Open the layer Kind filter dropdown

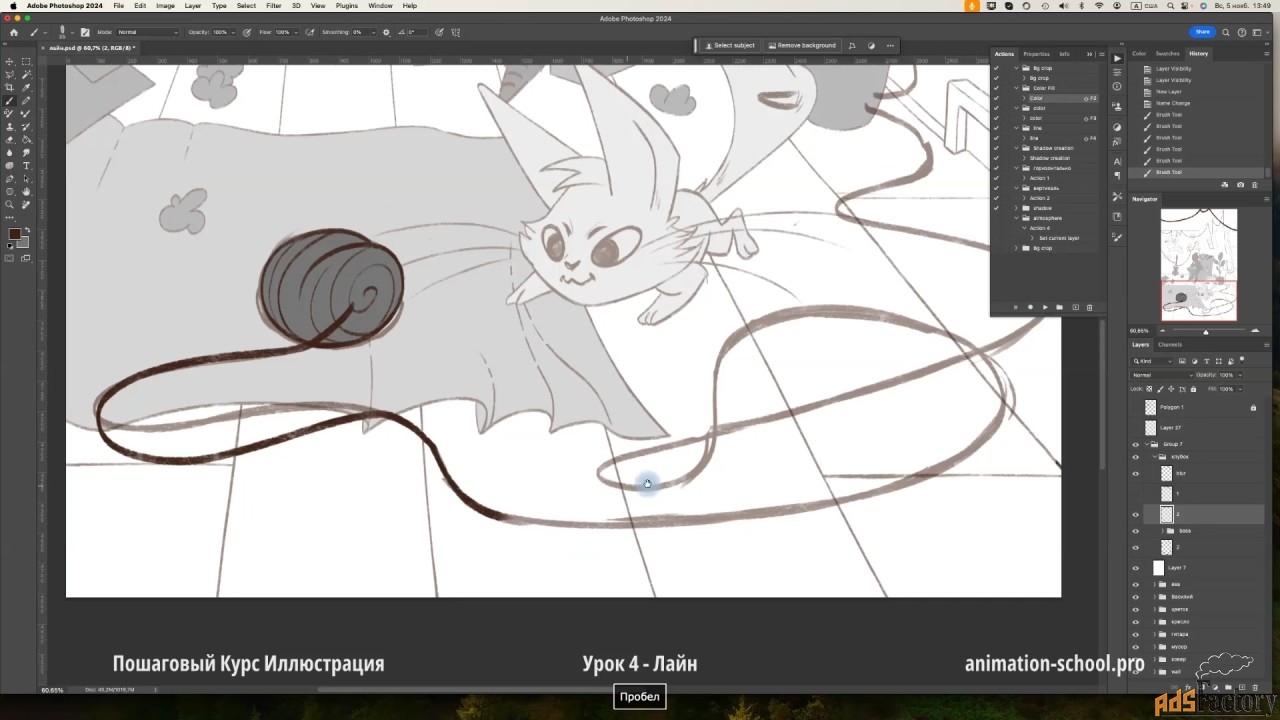pyautogui.click(x=1151, y=361)
